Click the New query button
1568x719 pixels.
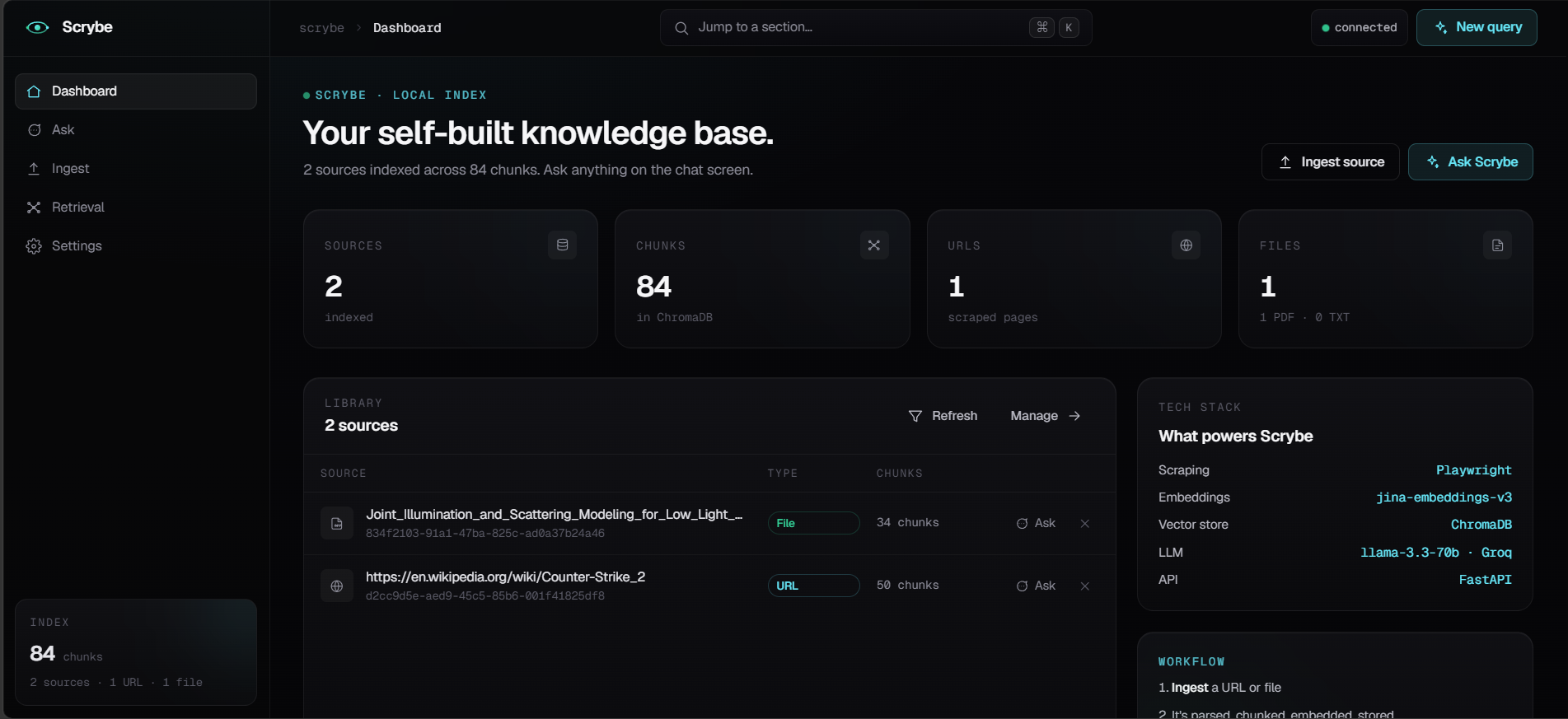click(x=1477, y=27)
